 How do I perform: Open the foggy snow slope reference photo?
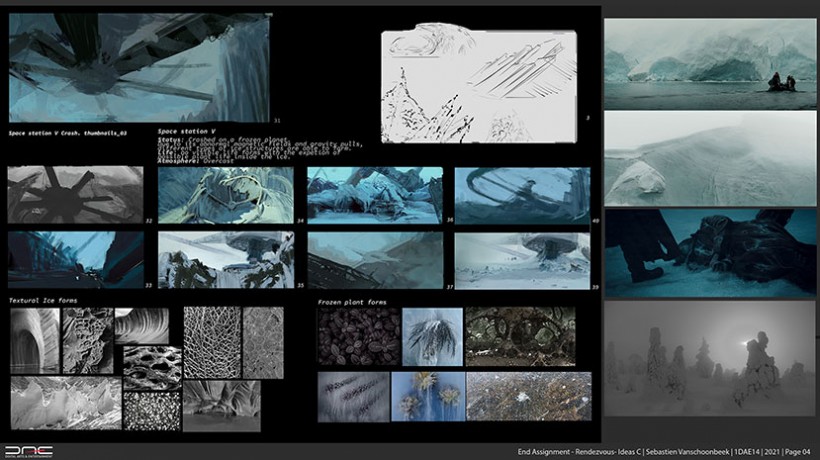[x=710, y=158]
